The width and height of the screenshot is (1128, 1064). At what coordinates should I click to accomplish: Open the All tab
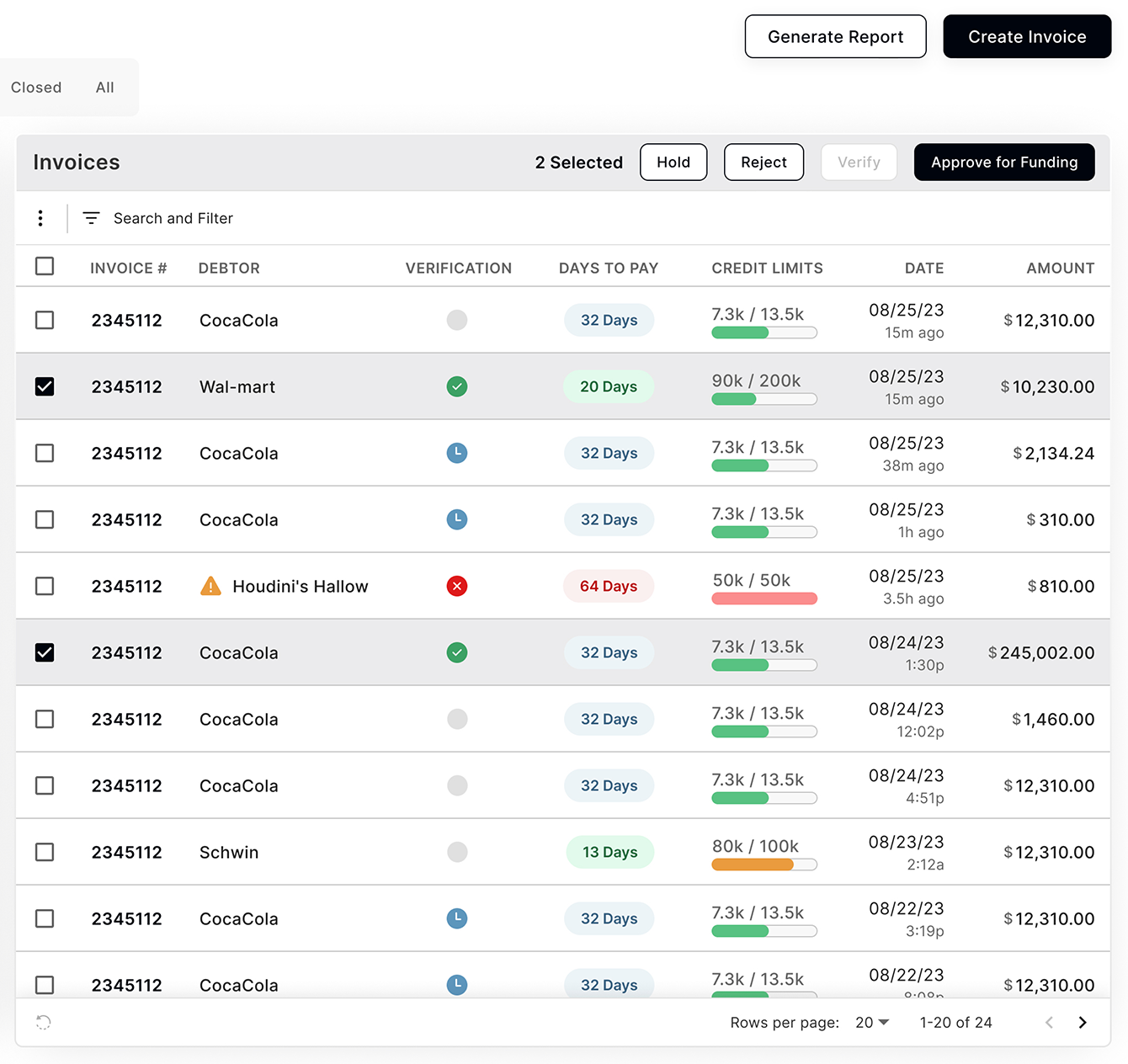(104, 87)
